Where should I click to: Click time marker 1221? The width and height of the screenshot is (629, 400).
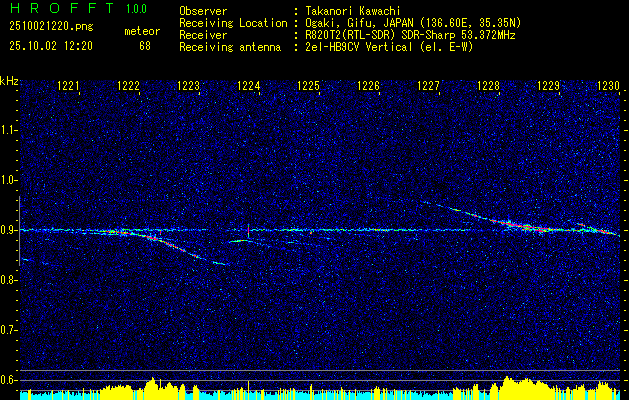[68, 86]
